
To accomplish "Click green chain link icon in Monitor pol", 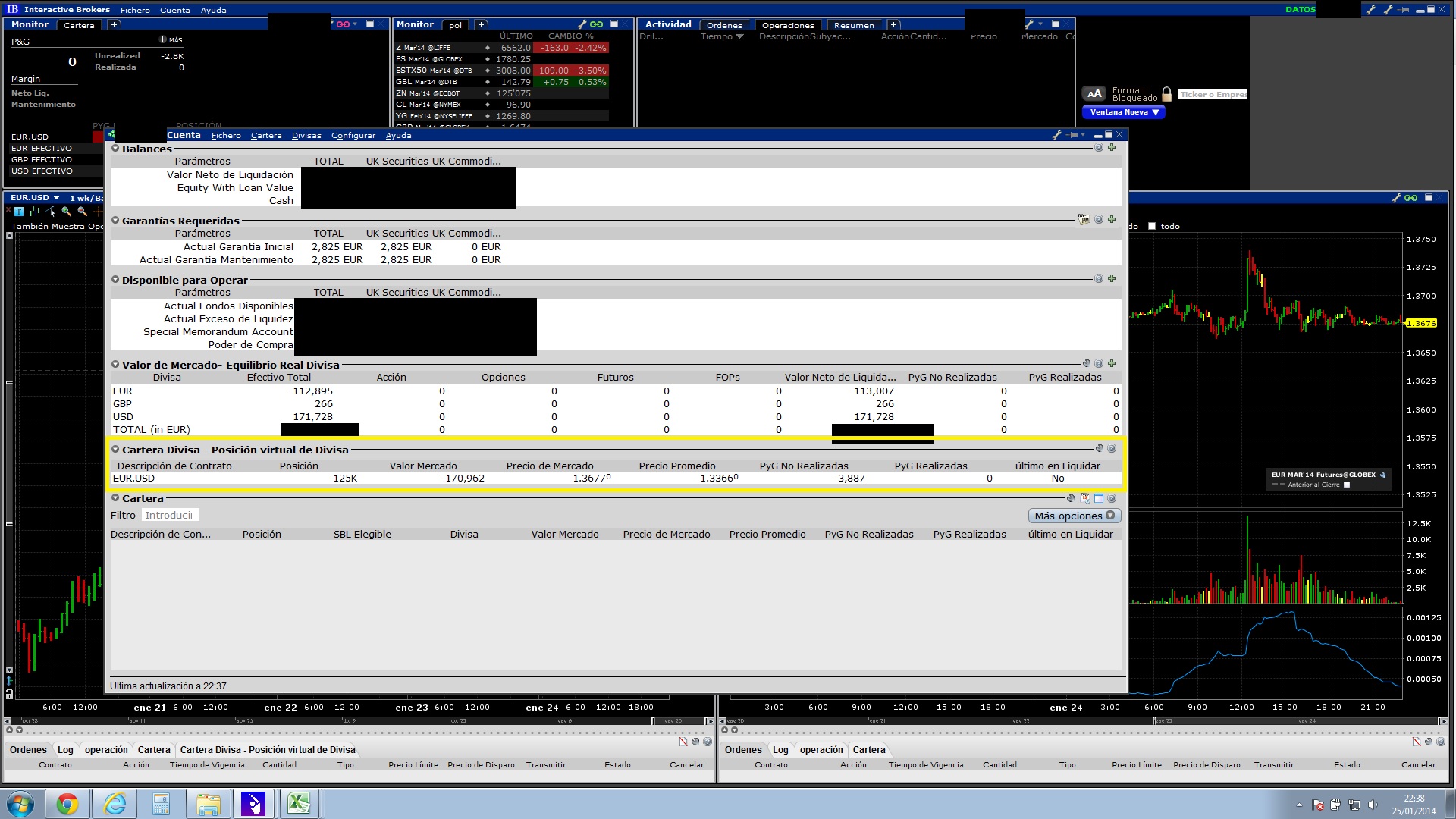I will click(x=597, y=24).
